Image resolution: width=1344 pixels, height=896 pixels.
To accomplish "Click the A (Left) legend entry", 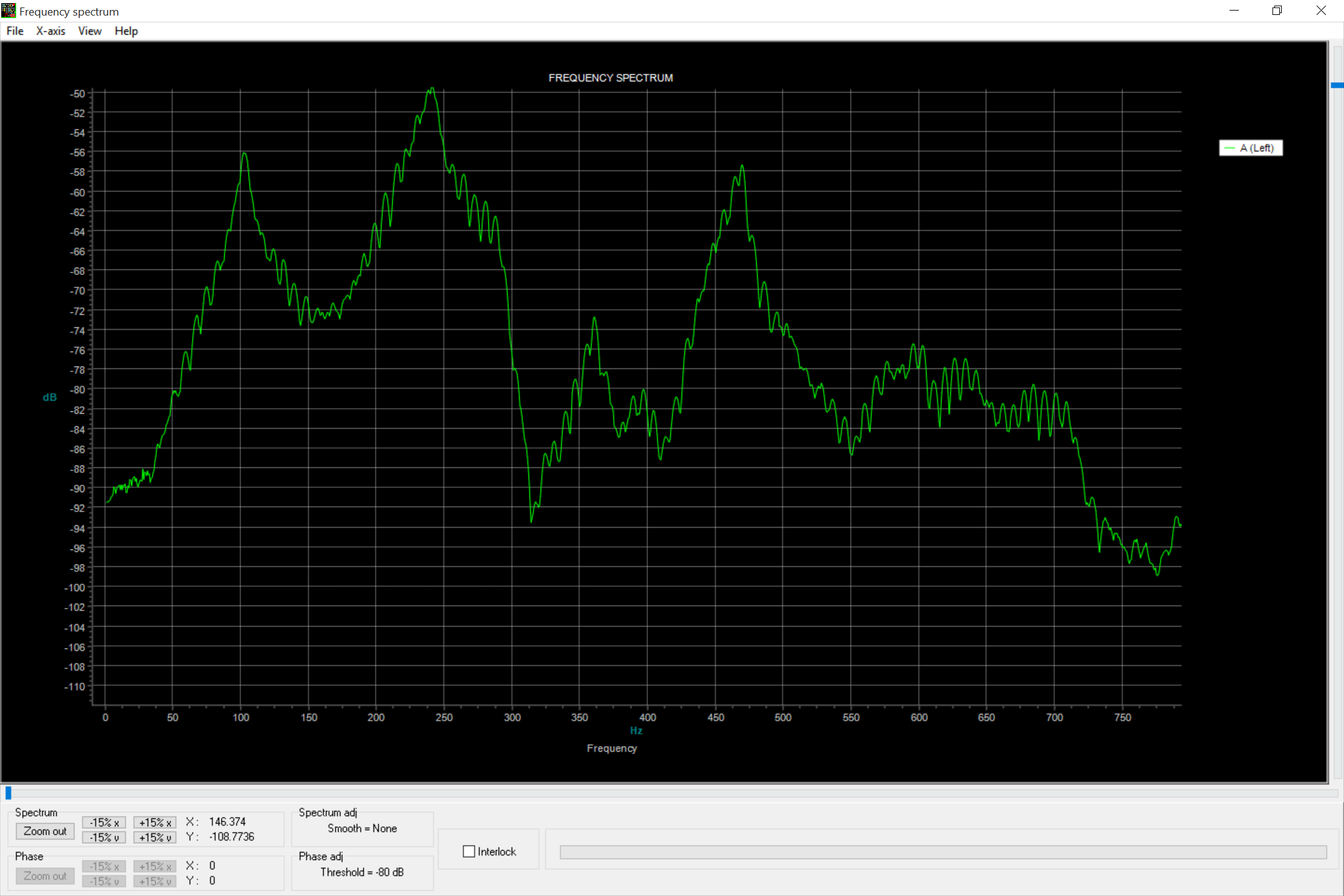I will click(x=1251, y=148).
